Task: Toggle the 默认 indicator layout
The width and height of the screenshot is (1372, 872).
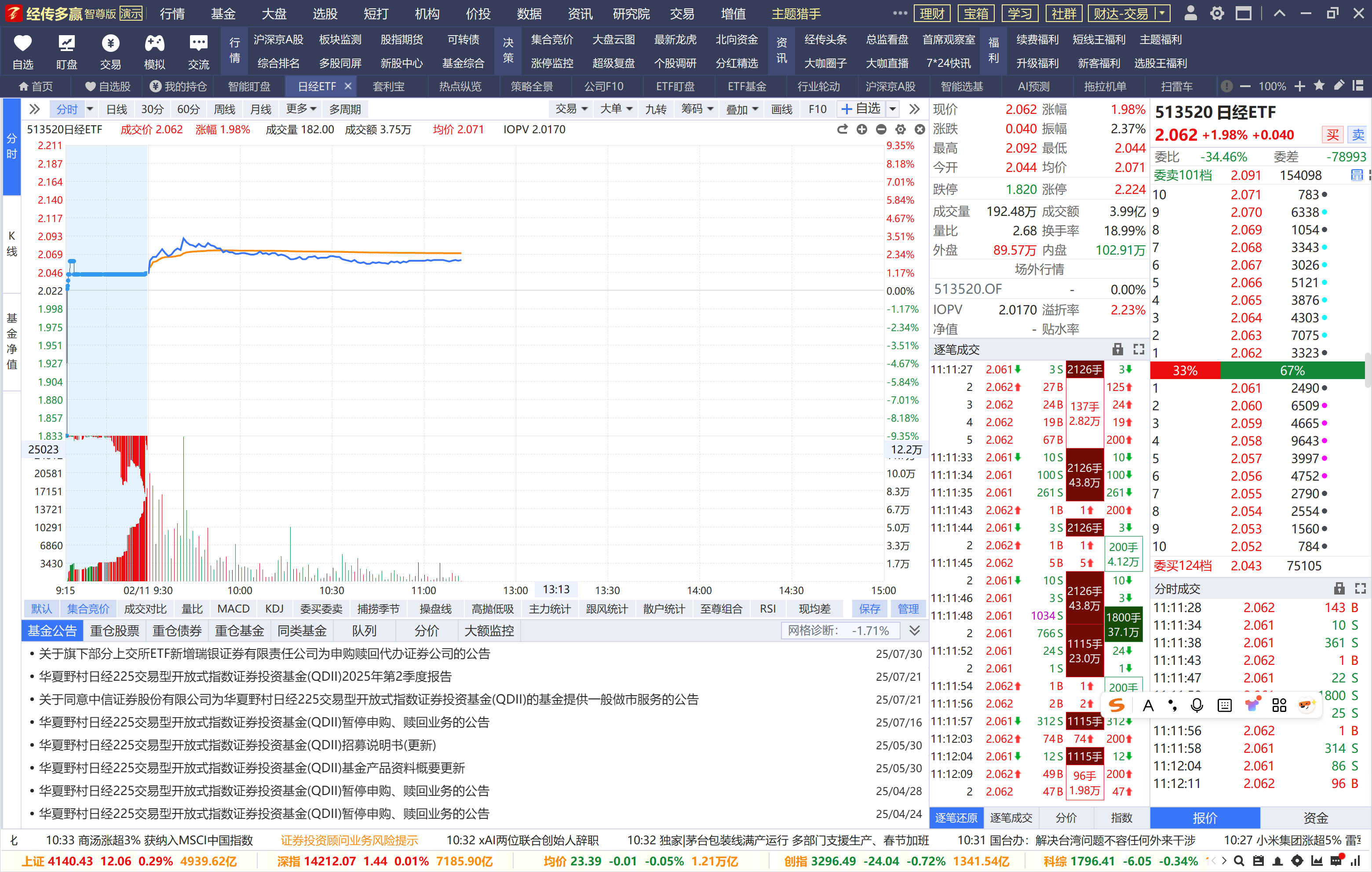Action: tap(41, 609)
